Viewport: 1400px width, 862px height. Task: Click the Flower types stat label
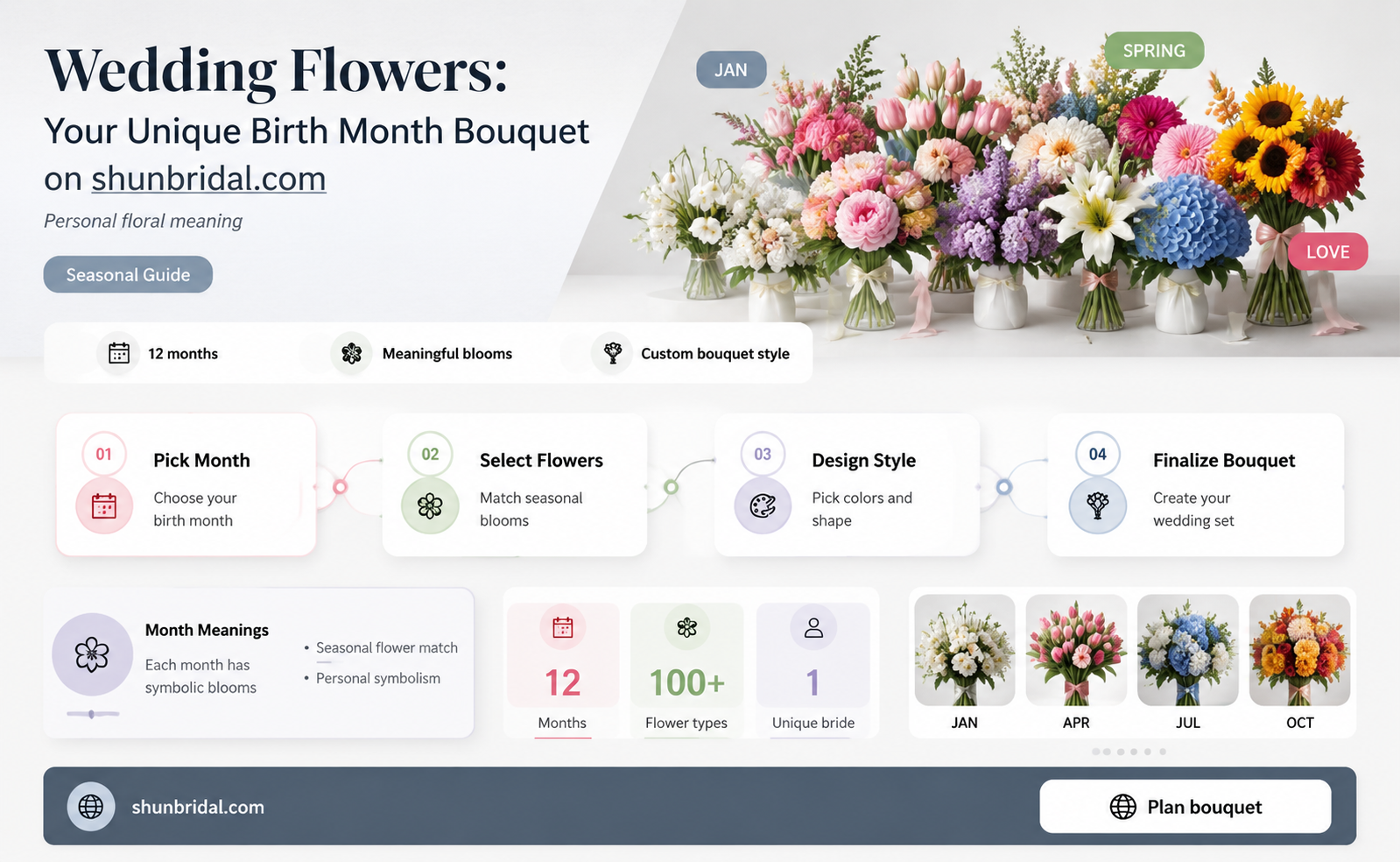point(686,723)
